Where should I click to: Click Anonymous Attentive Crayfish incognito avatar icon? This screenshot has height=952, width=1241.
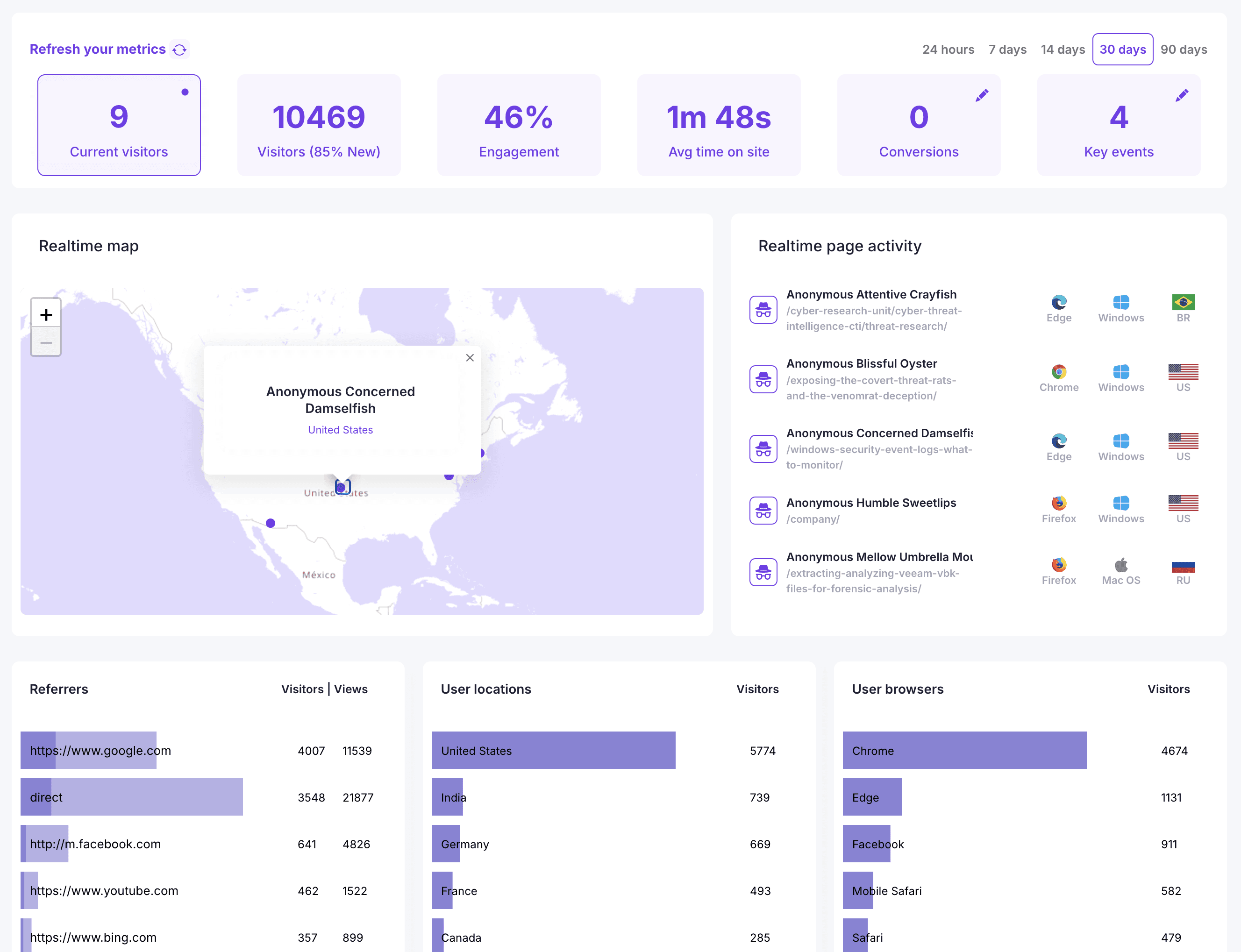click(763, 310)
